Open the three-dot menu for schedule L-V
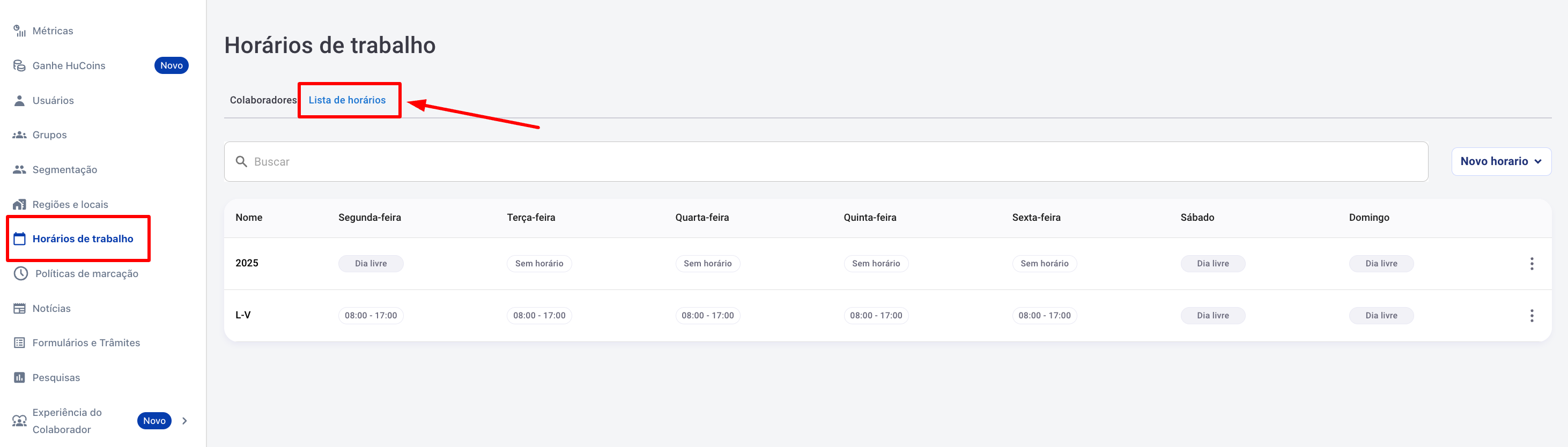This screenshot has height=447, width=1568. click(1532, 316)
